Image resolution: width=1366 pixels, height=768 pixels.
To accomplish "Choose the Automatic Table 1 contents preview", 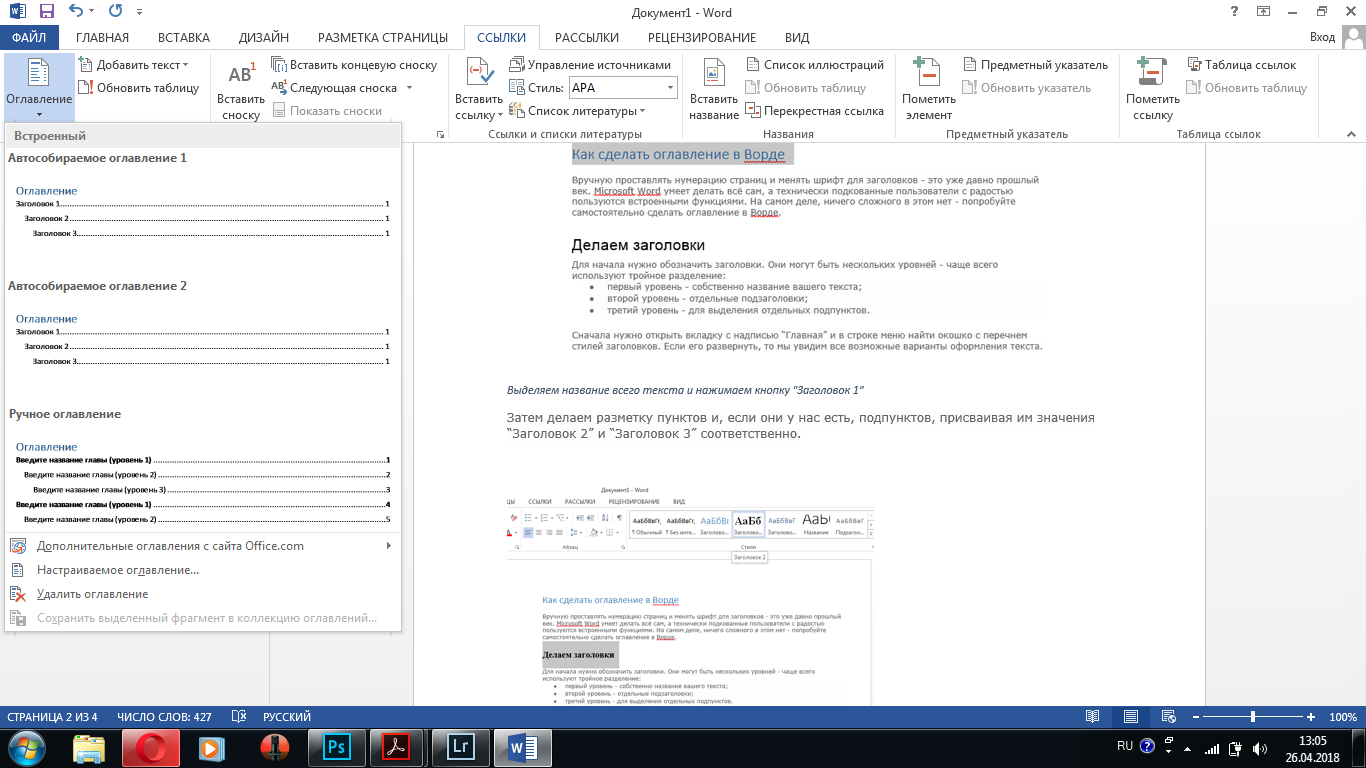I will 202,210.
